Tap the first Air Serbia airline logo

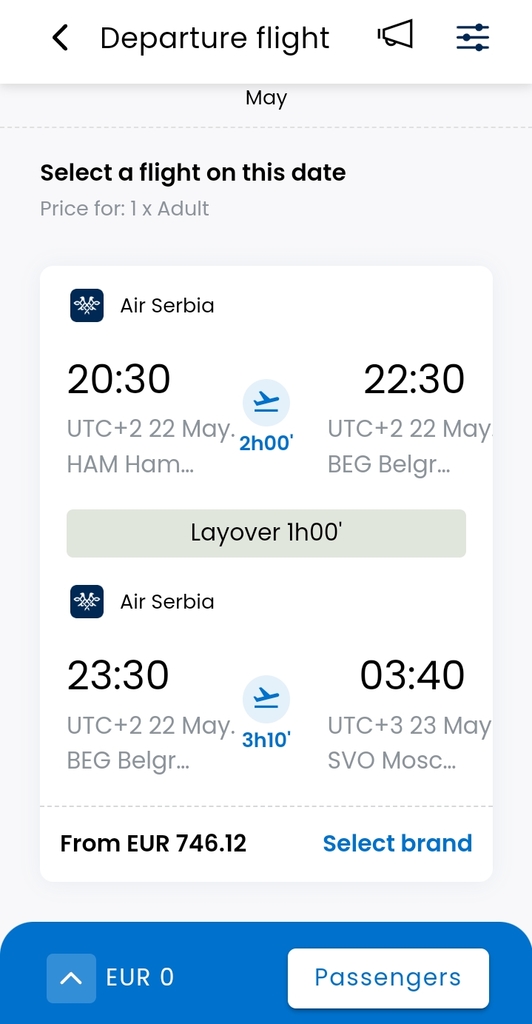[x=87, y=305]
